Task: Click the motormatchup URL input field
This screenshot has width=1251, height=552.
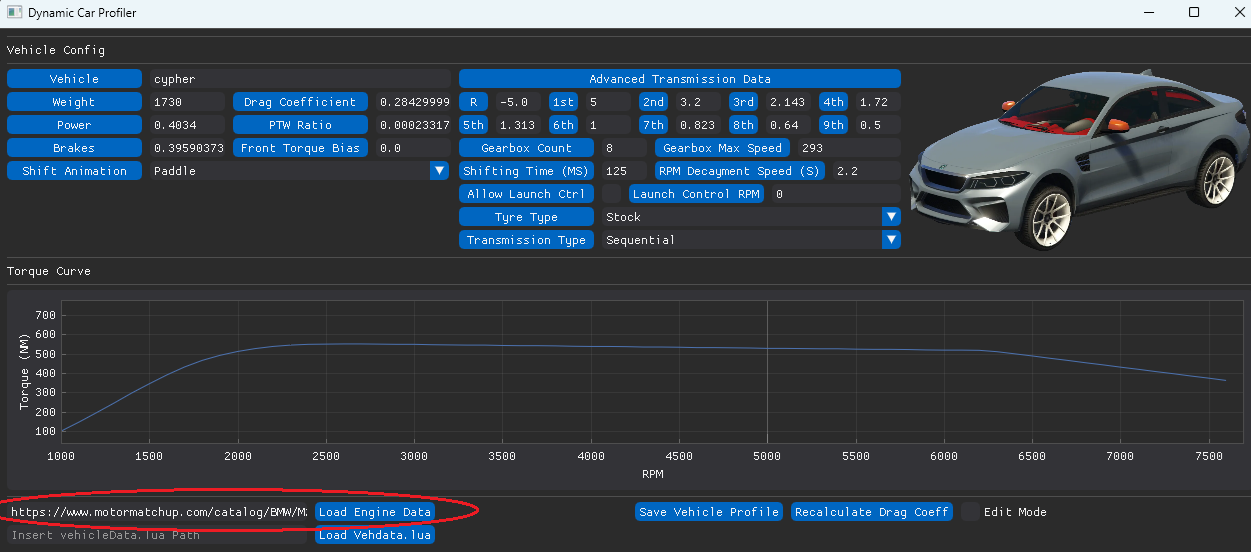Action: pos(158,512)
